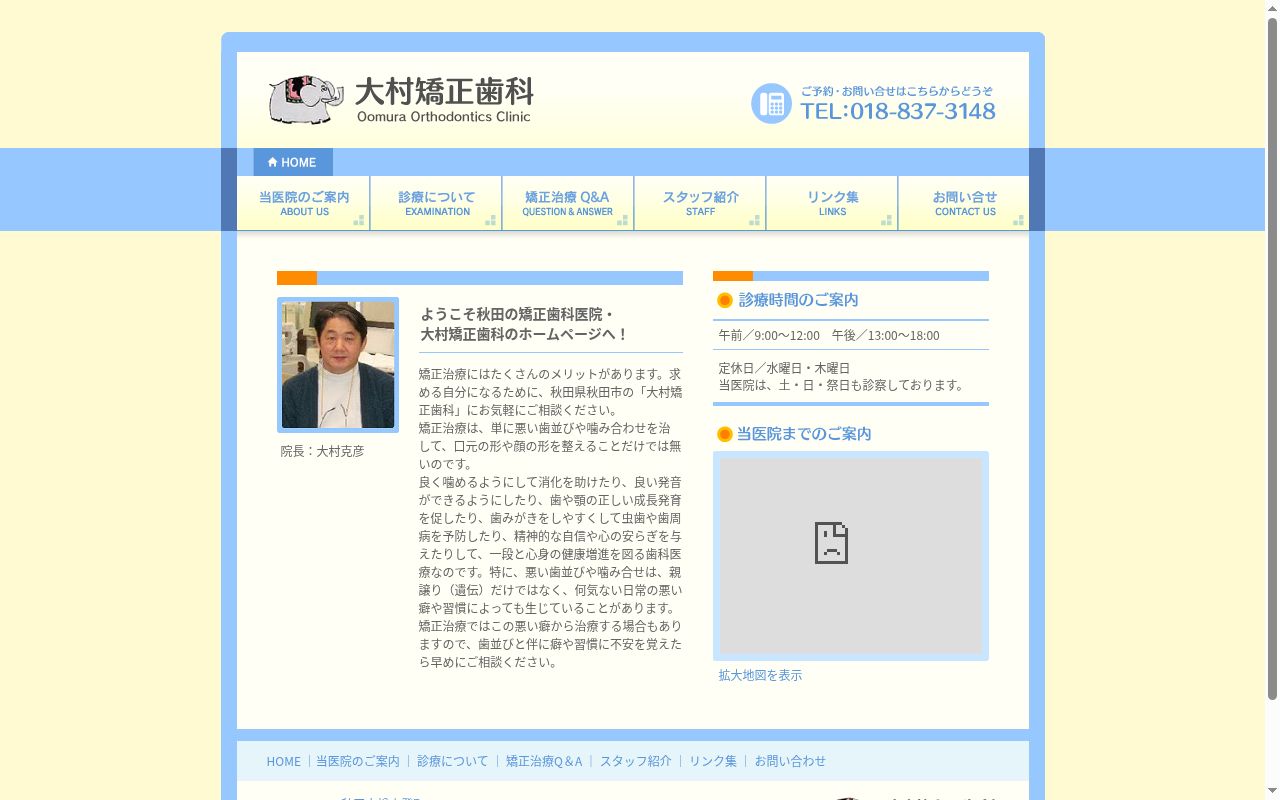Open the HOME tab
The image size is (1280, 800).
[x=293, y=162]
